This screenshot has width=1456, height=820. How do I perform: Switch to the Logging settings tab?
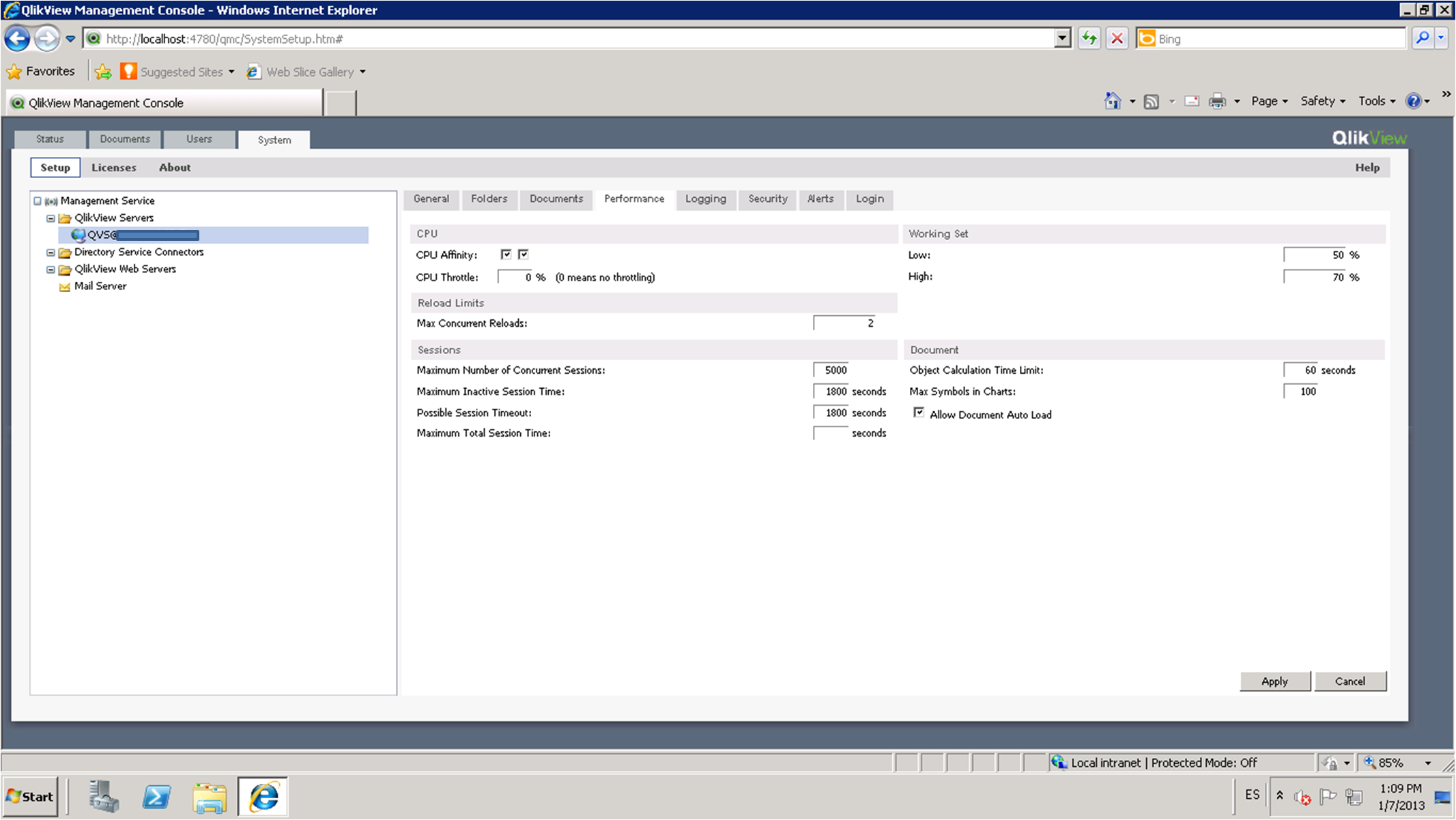706,199
